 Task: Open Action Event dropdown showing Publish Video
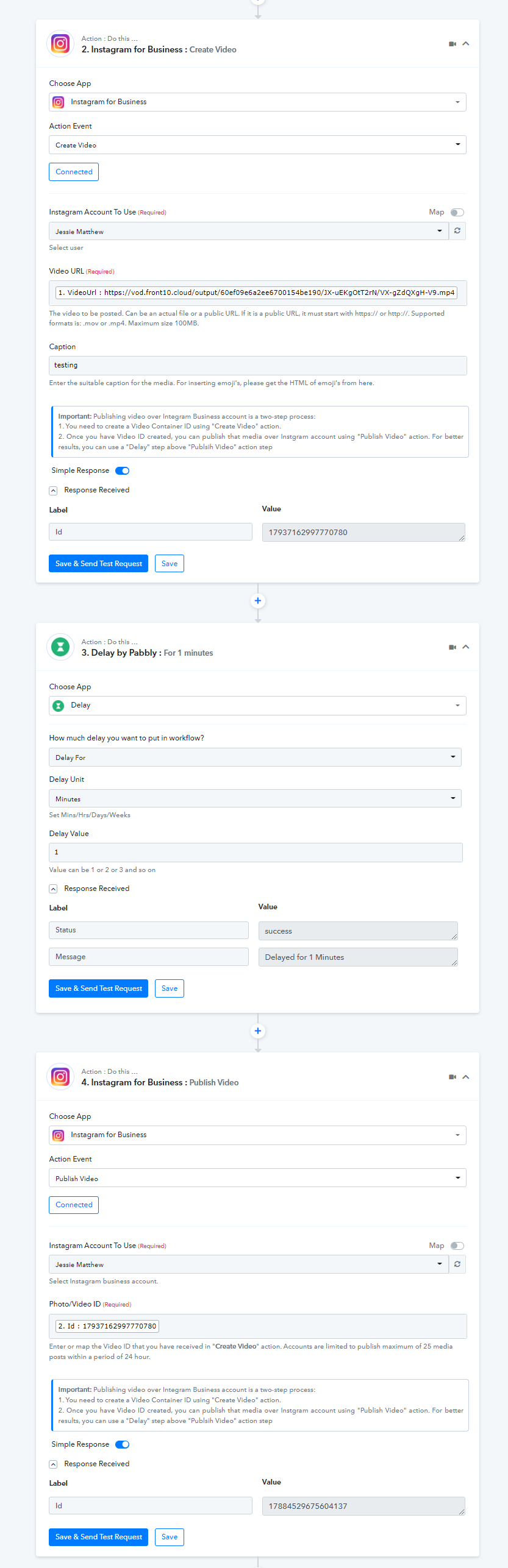coord(257,1177)
